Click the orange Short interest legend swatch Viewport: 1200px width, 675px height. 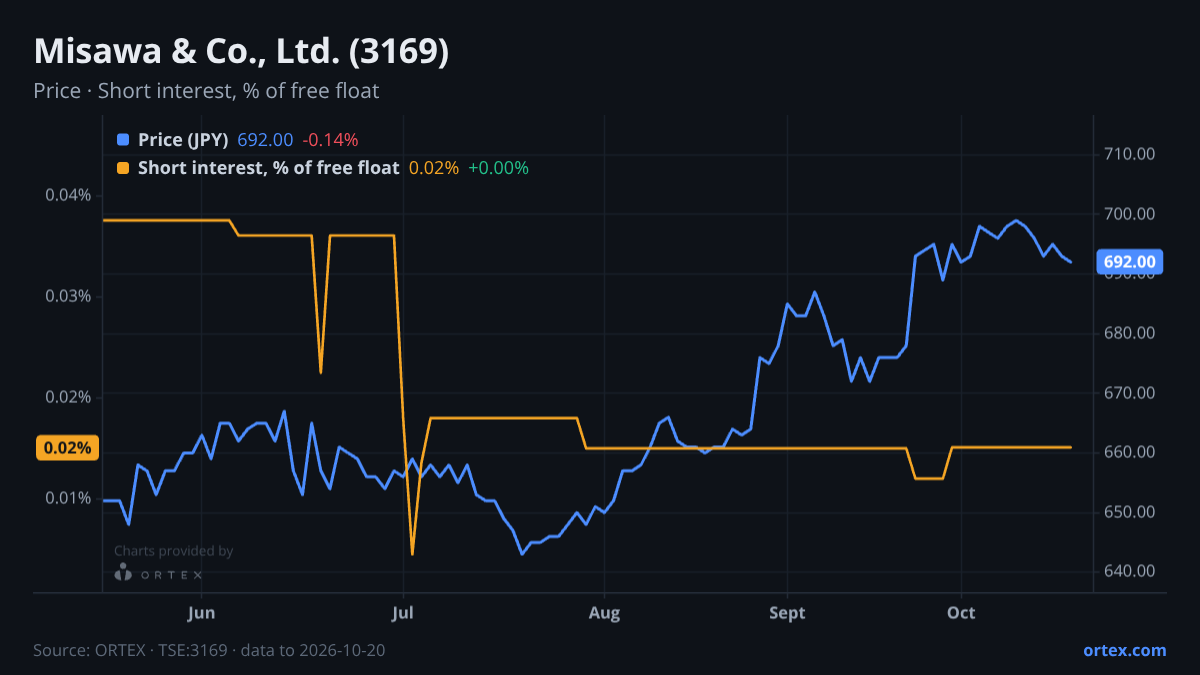tap(123, 168)
